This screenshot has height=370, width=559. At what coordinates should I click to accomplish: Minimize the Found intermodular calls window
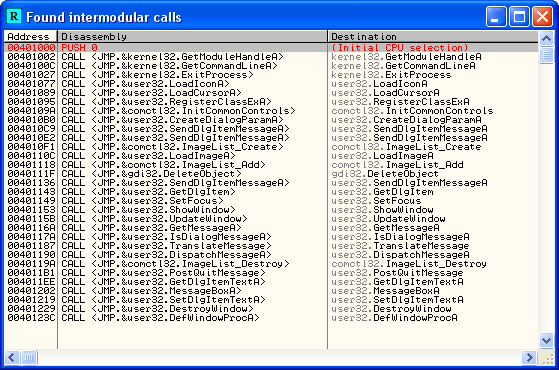[496, 17]
